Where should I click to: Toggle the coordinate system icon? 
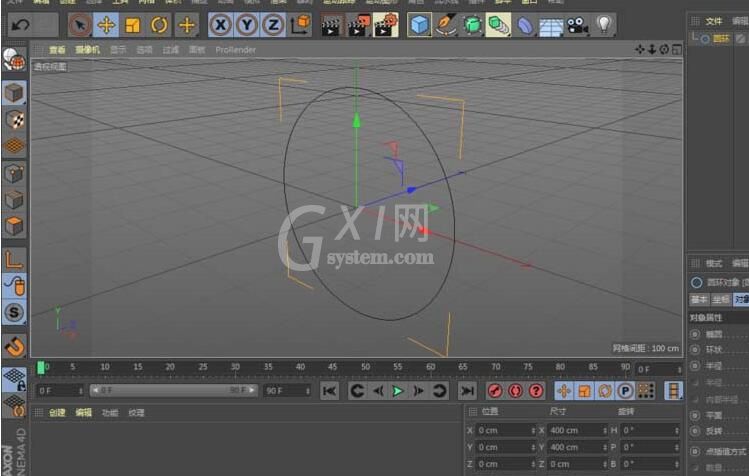(x=300, y=25)
